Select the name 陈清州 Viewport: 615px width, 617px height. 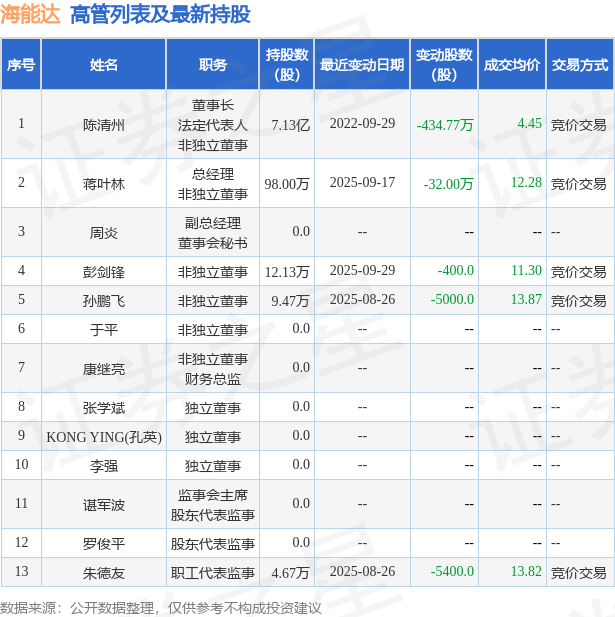pos(104,125)
